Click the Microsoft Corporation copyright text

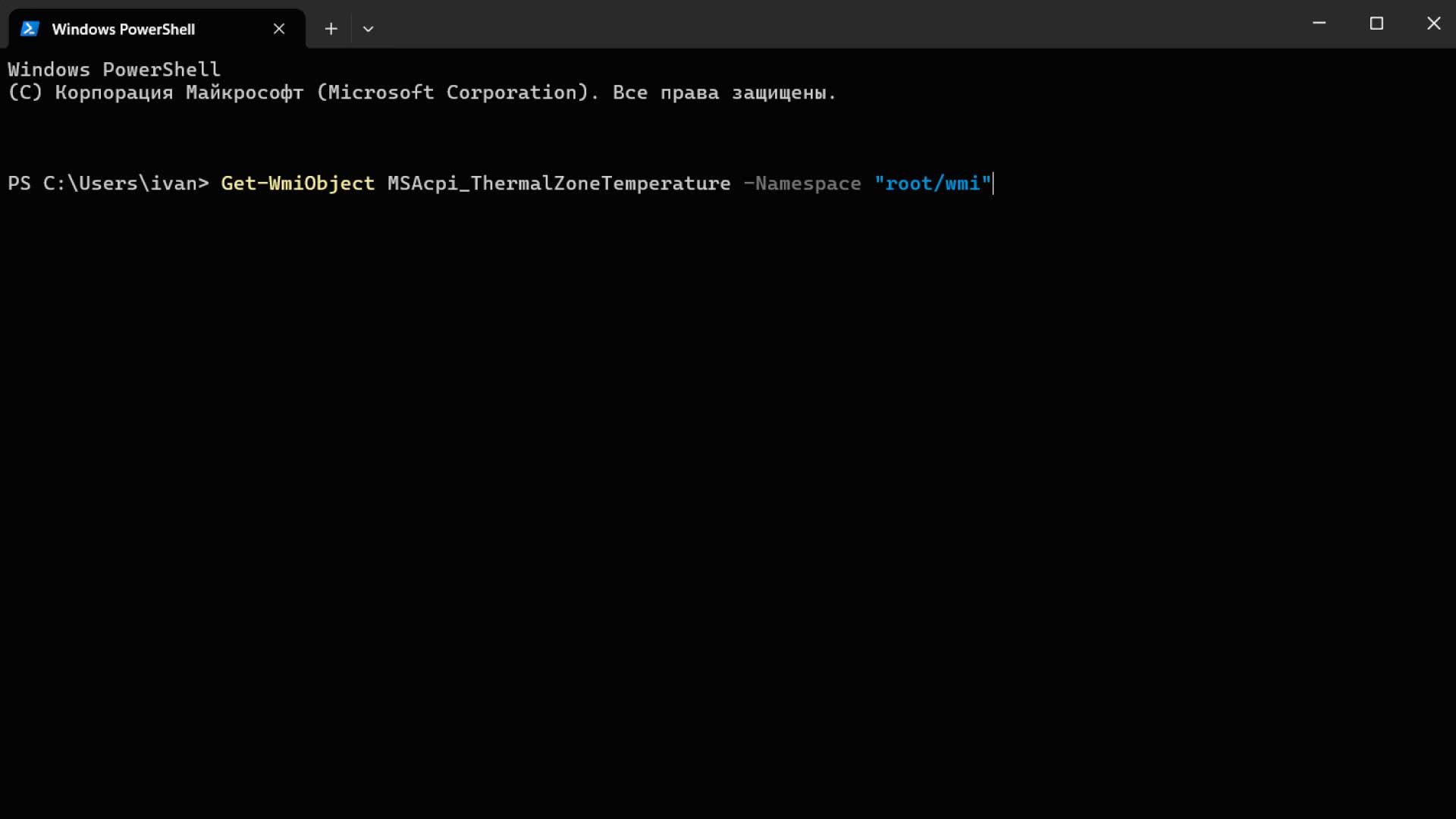[453, 93]
